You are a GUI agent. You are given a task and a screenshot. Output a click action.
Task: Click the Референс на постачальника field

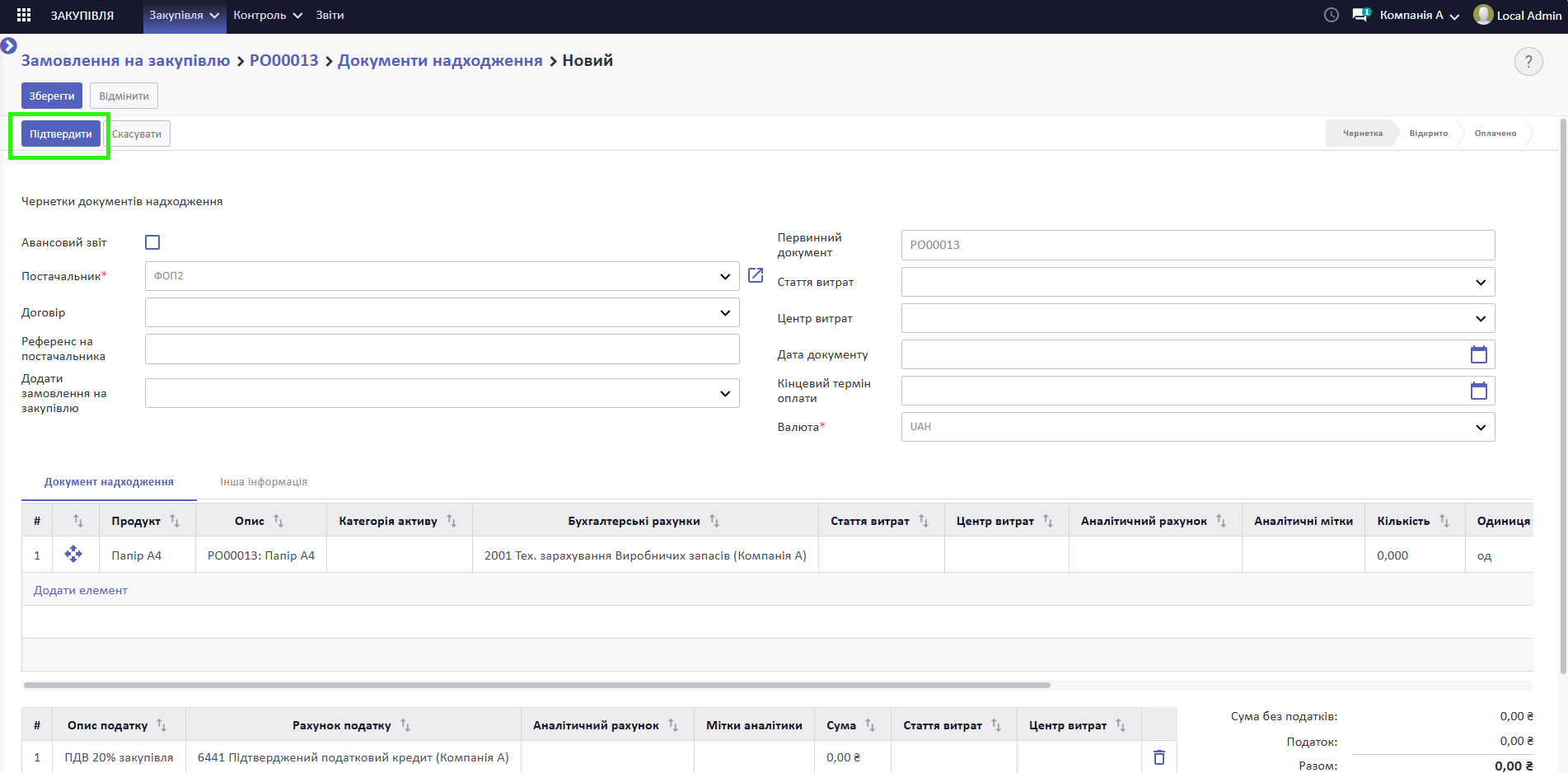tap(442, 349)
